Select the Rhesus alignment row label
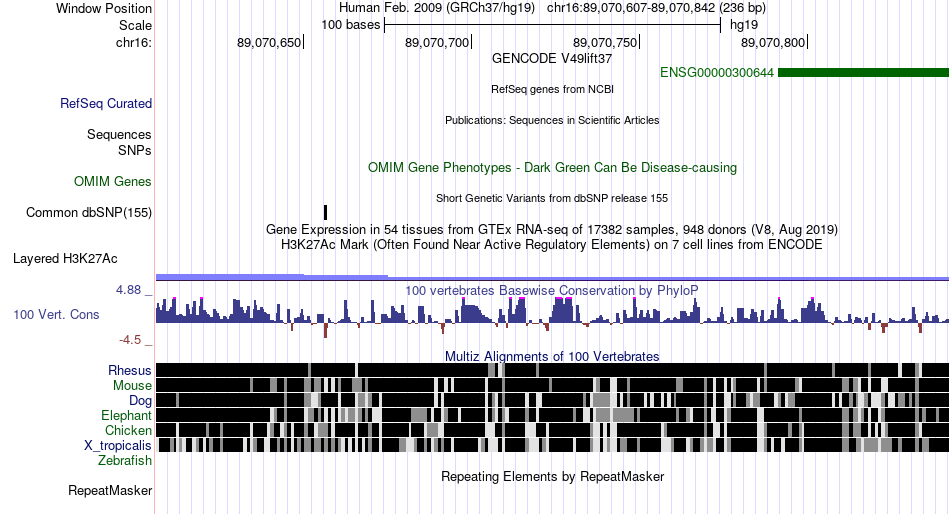 (130, 370)
